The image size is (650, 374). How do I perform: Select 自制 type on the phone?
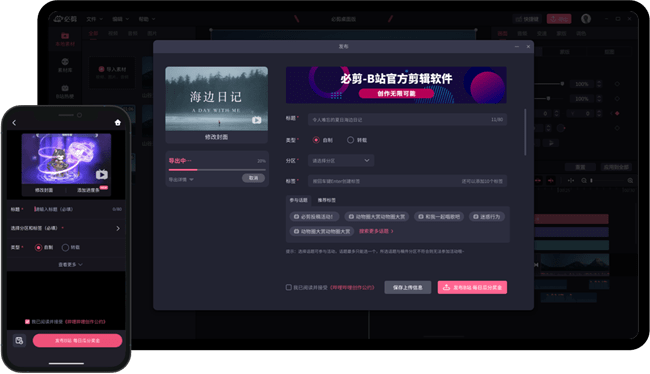point(38,248)
